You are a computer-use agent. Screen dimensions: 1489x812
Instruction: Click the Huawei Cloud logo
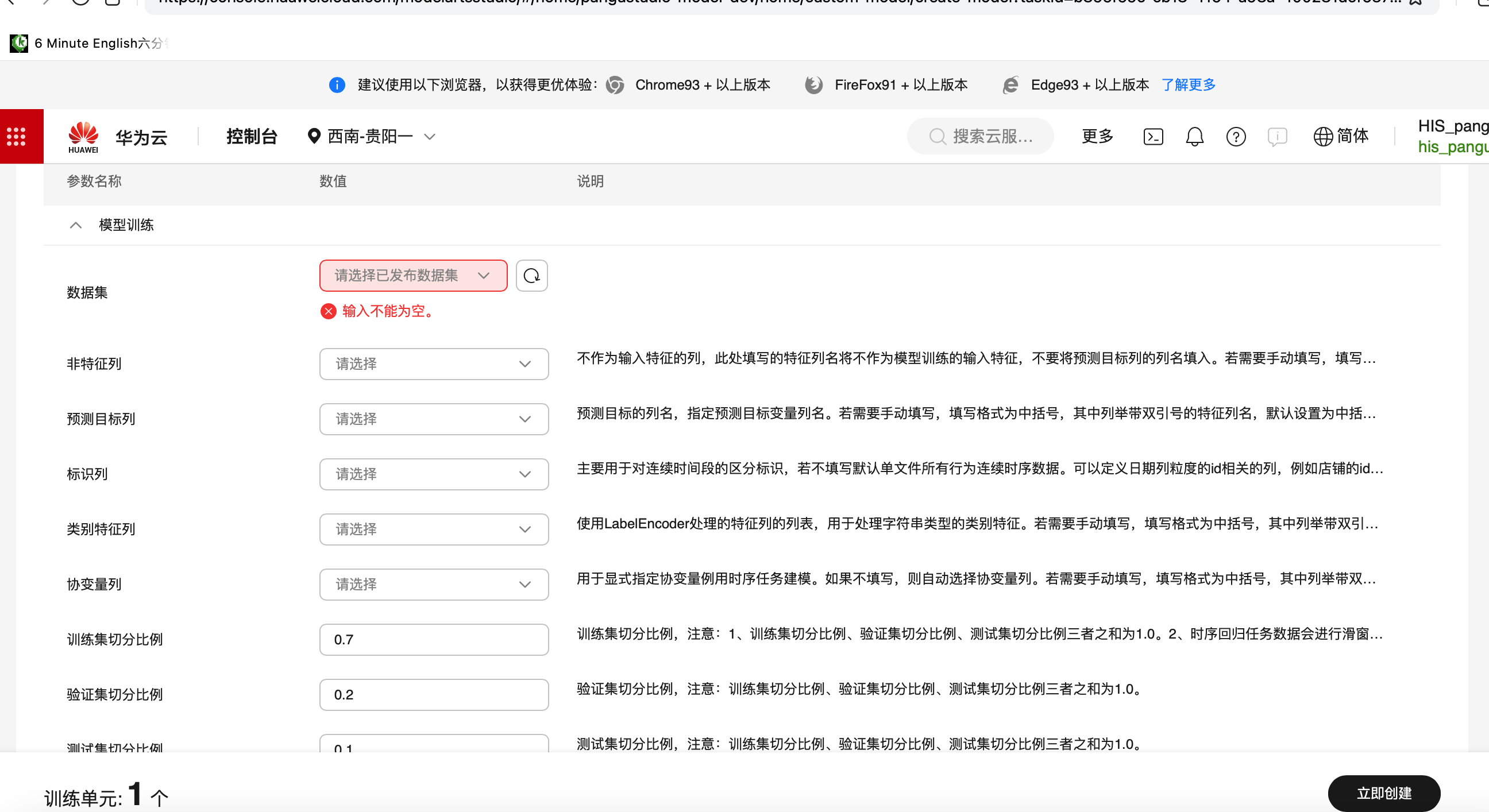83,137
